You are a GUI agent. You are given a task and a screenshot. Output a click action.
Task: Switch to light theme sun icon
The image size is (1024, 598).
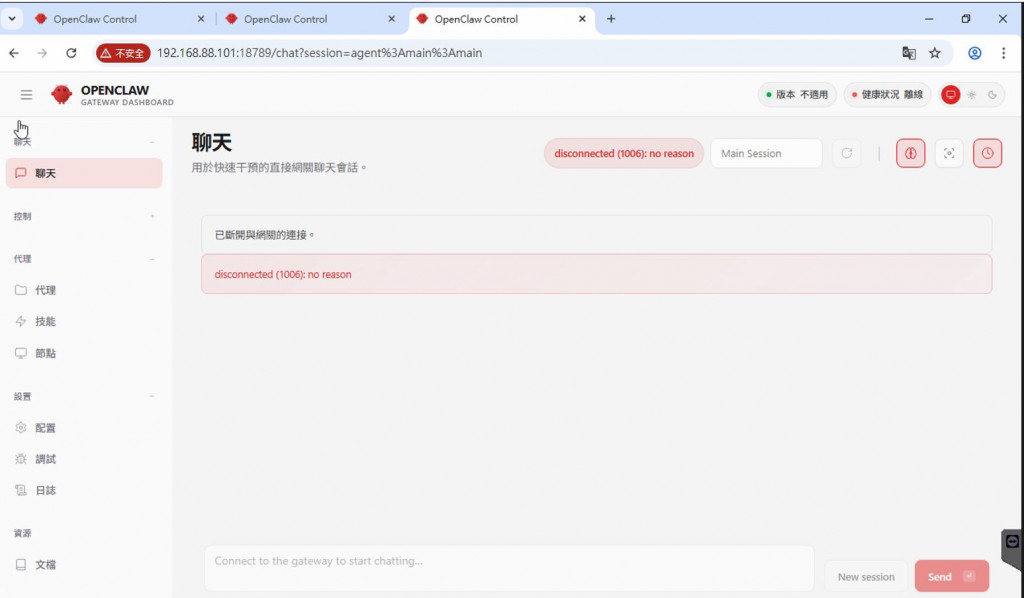click(972, 95)
